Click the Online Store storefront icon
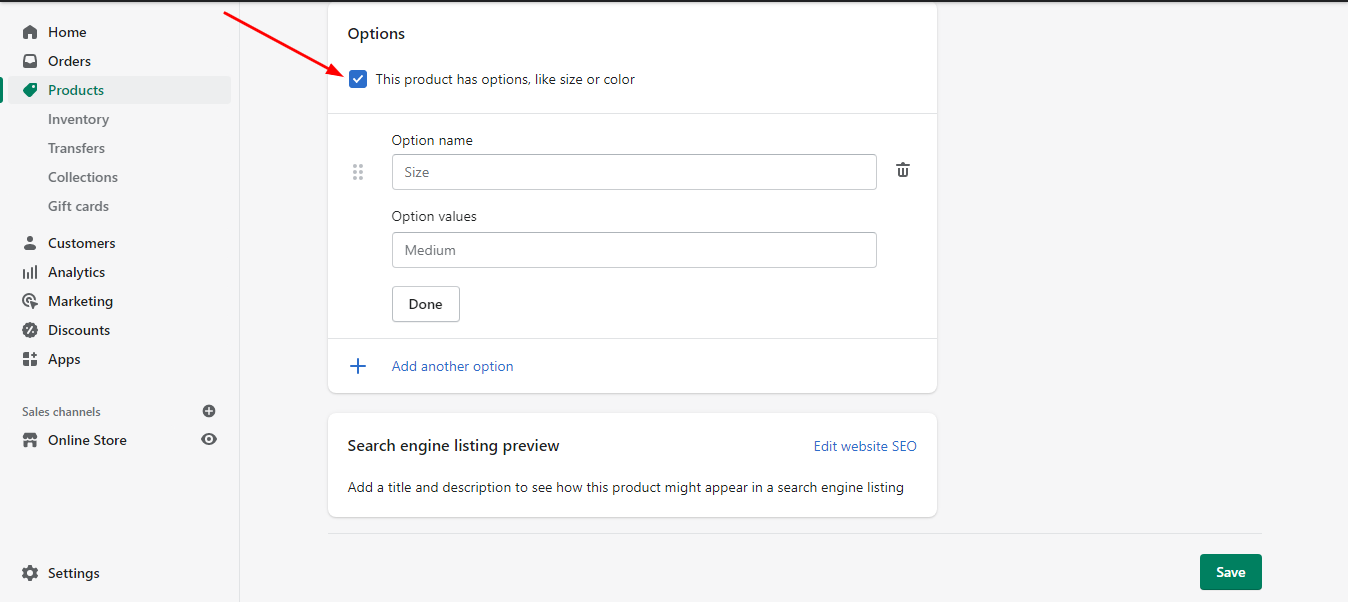Screen dimensions: 1348x602 coord(30,440)
